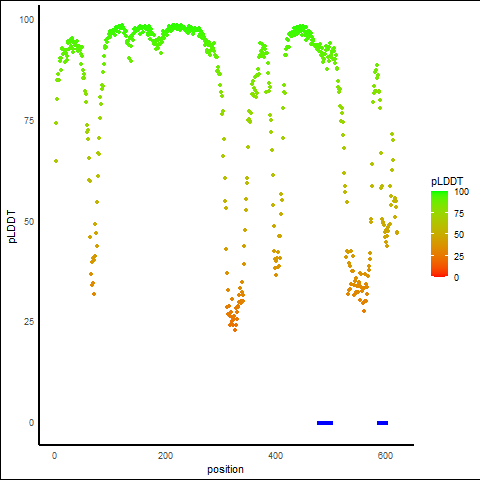Click the y-axis tick label 100
This screenshot has width=480, height=480.
point(27,20)
